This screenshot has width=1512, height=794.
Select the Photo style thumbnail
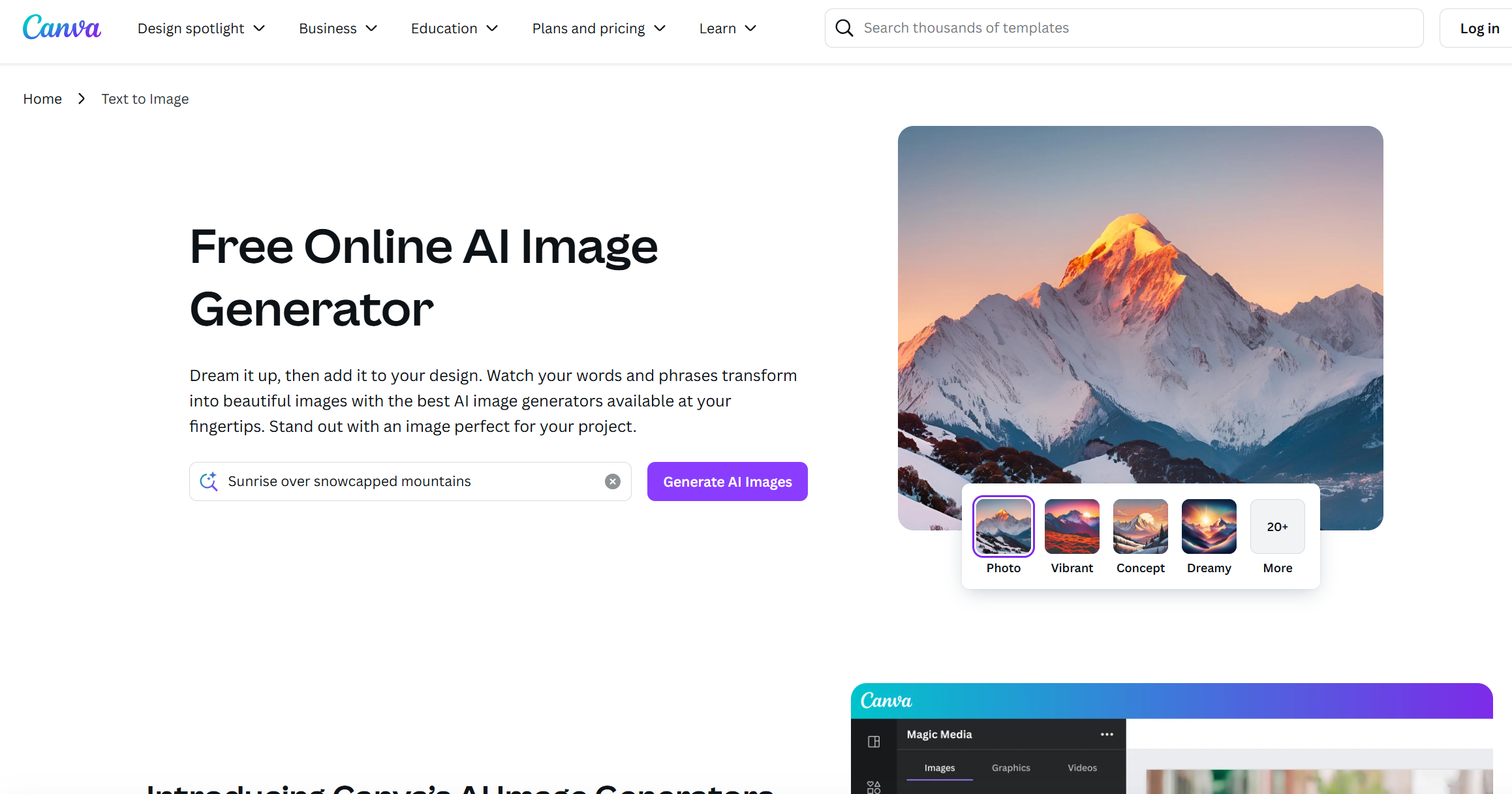pyautogui.click(x=1003, y=527)
